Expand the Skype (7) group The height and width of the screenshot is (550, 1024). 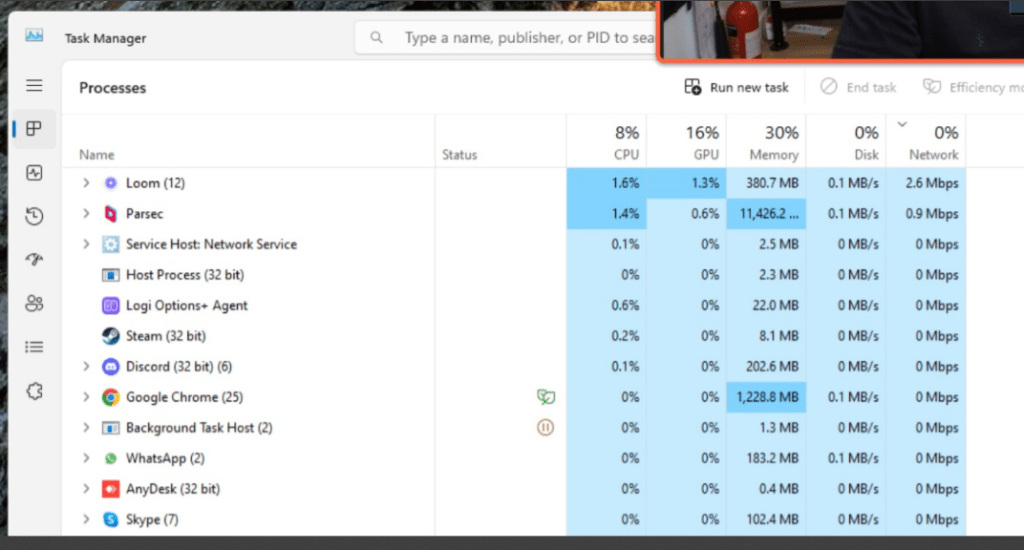tap(86, 519)
